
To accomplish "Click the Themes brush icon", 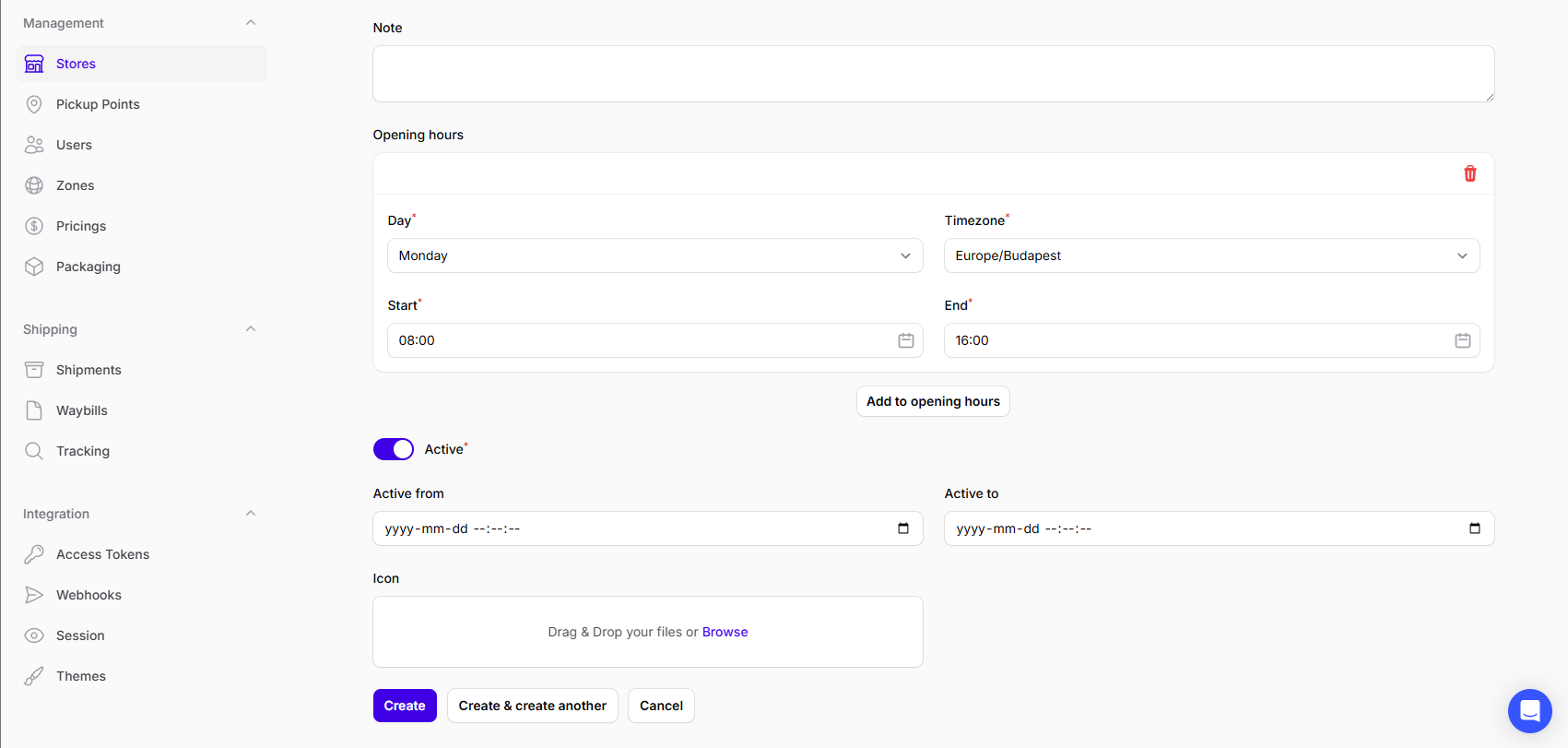I will coord(34,676).
